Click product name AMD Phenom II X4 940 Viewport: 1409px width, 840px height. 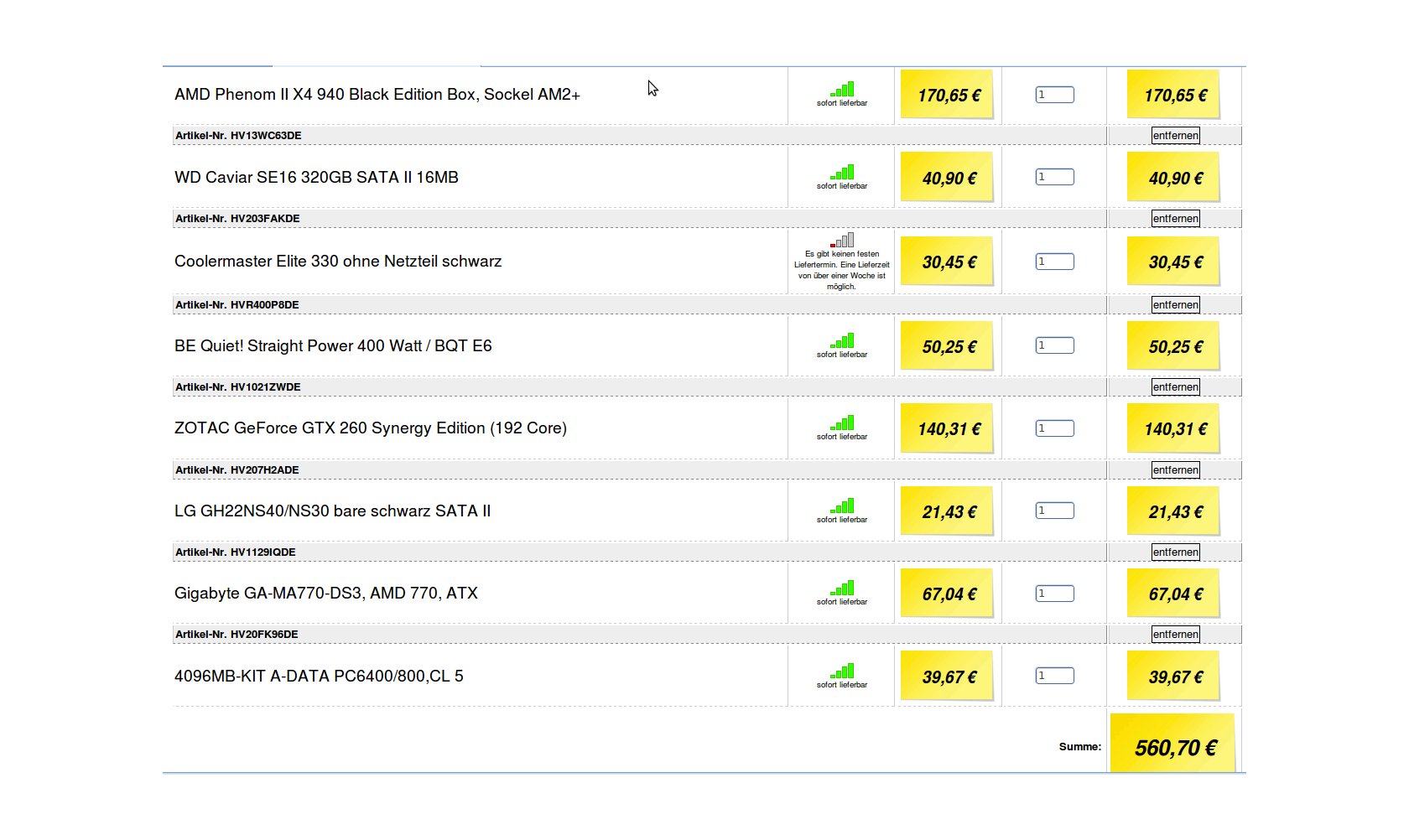point(377,95)
